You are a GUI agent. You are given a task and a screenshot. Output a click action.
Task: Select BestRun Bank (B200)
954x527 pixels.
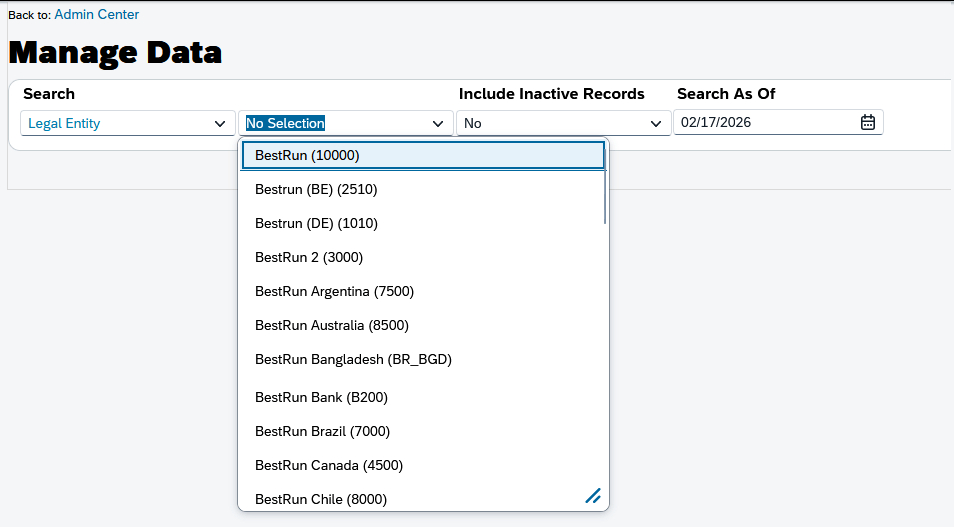tap(423, 397)
